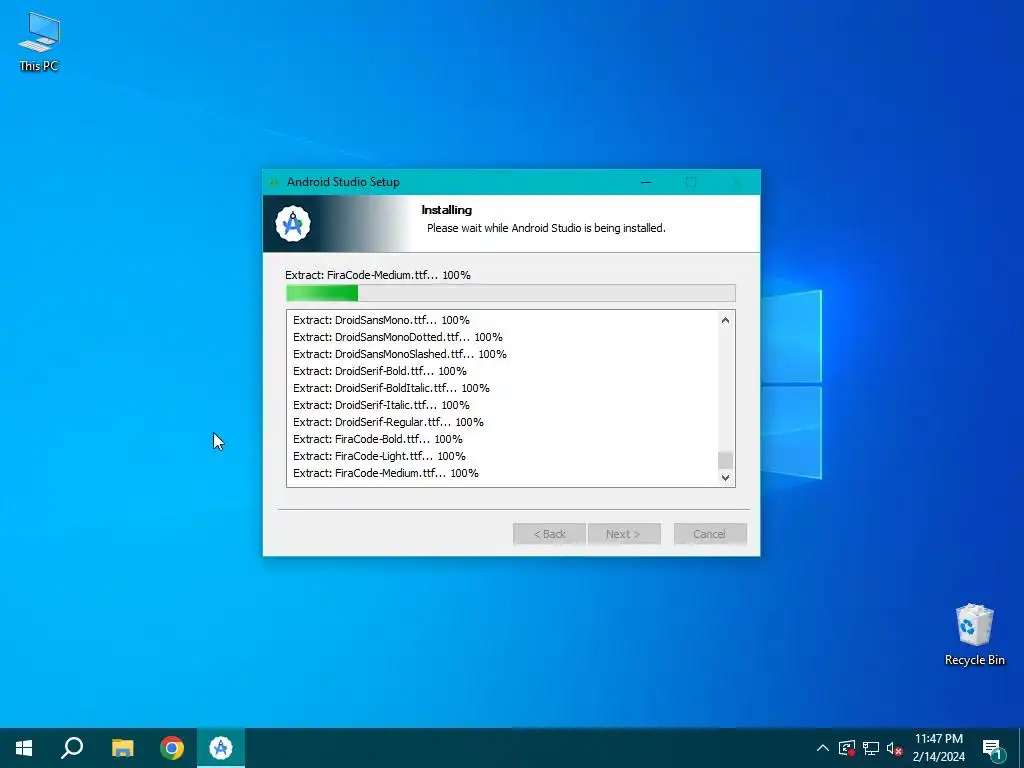Viewport: 1024px width, 768px height.
Task: Click the Android Studio logo in installer header
Action: (x=293, y=224)
